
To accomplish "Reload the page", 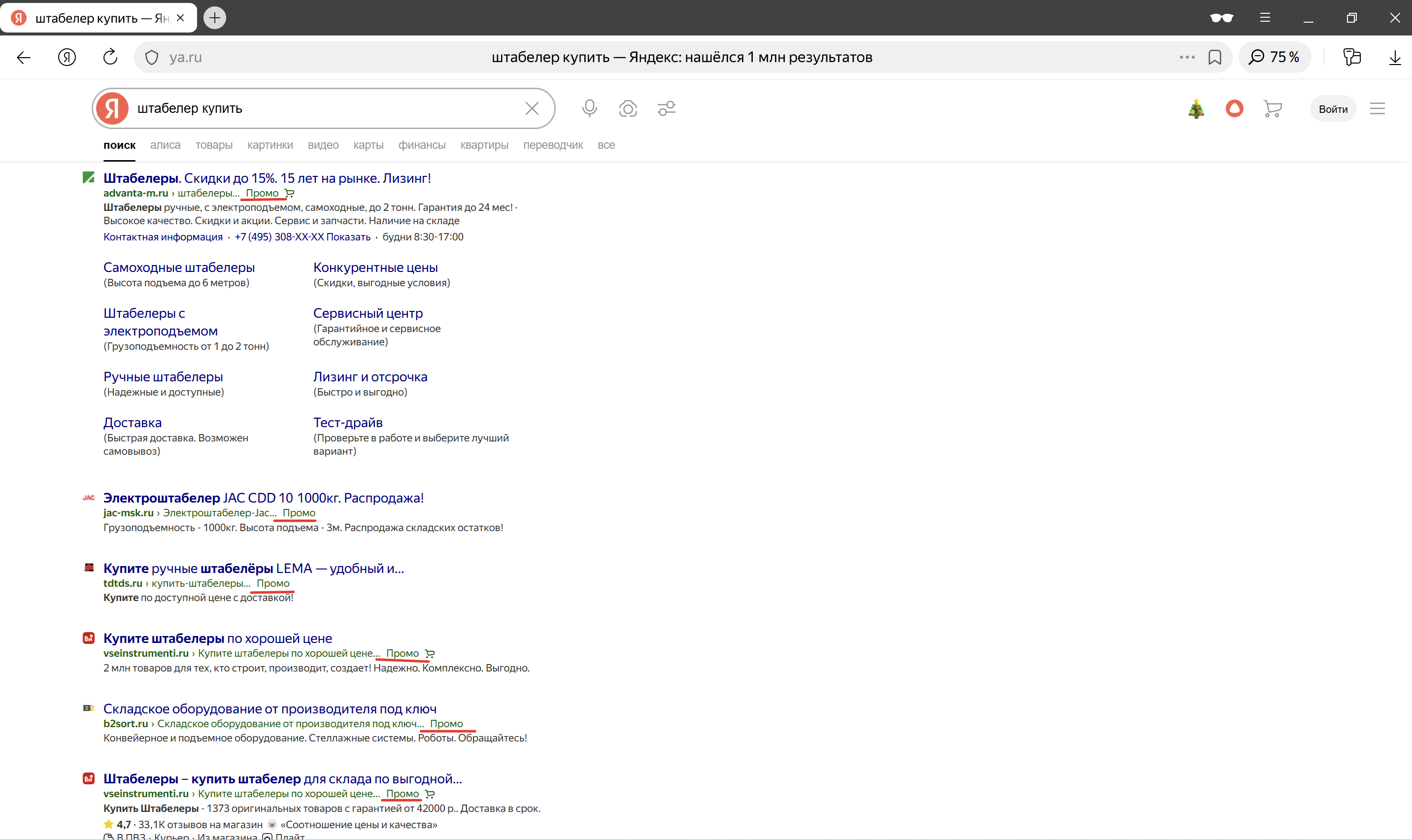I will click(x=110, y=57).
